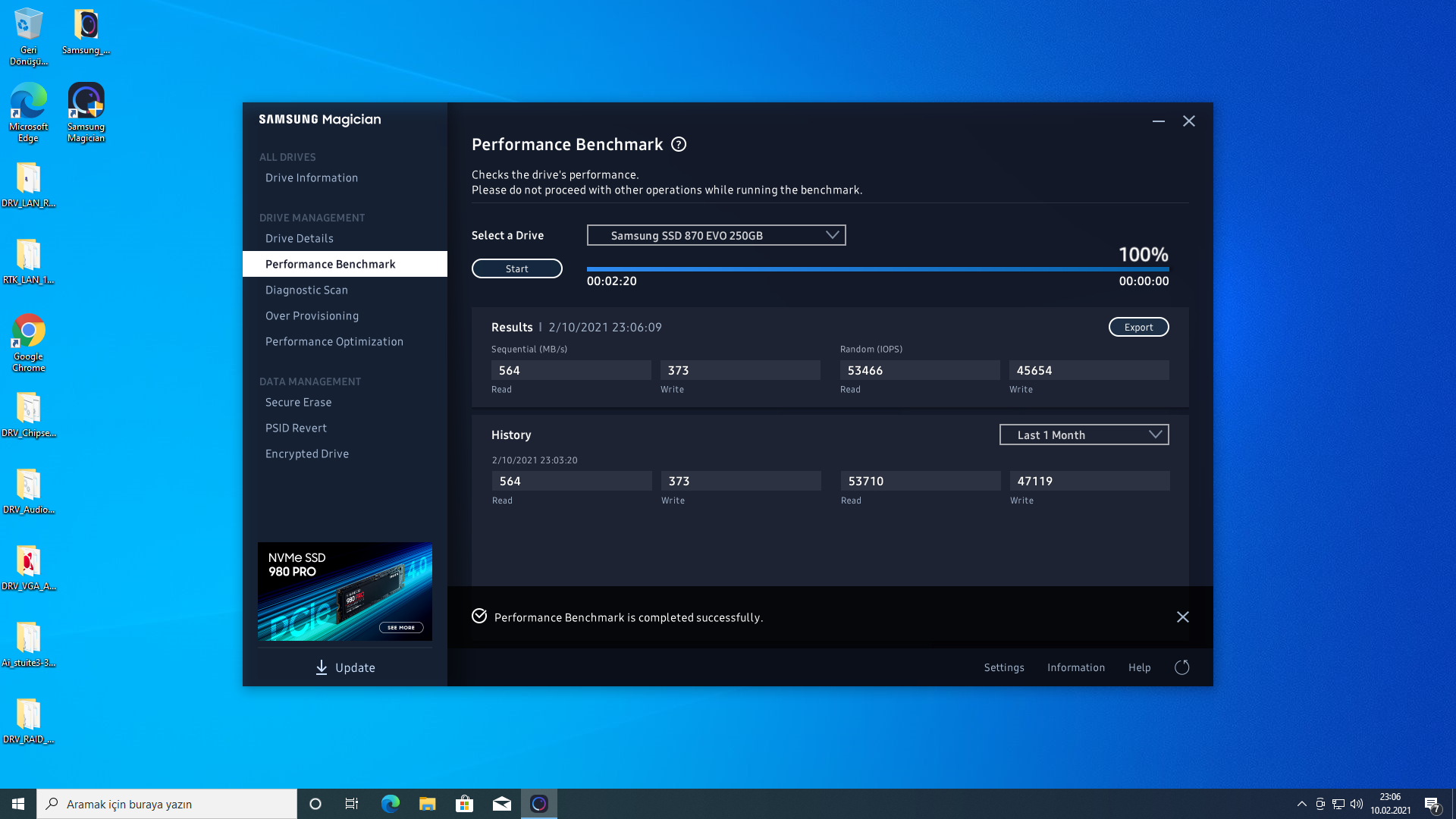Open Encrypted Drive
This screenshot has width=1456, height=819.
click(x=307, y=453)
